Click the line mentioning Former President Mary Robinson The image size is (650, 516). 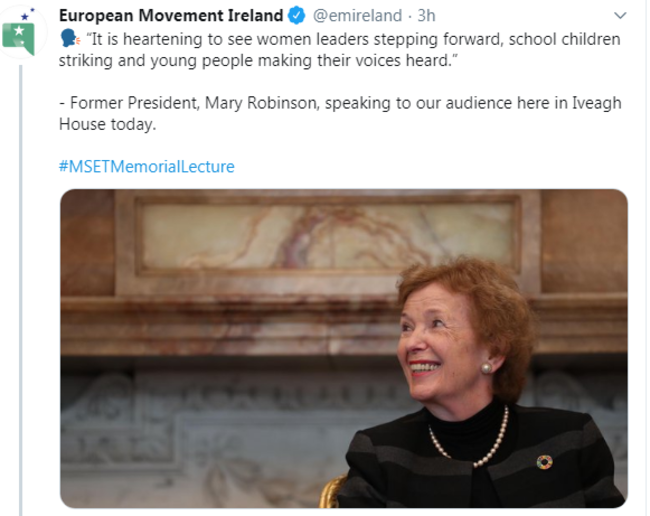(x=340, y=103)
